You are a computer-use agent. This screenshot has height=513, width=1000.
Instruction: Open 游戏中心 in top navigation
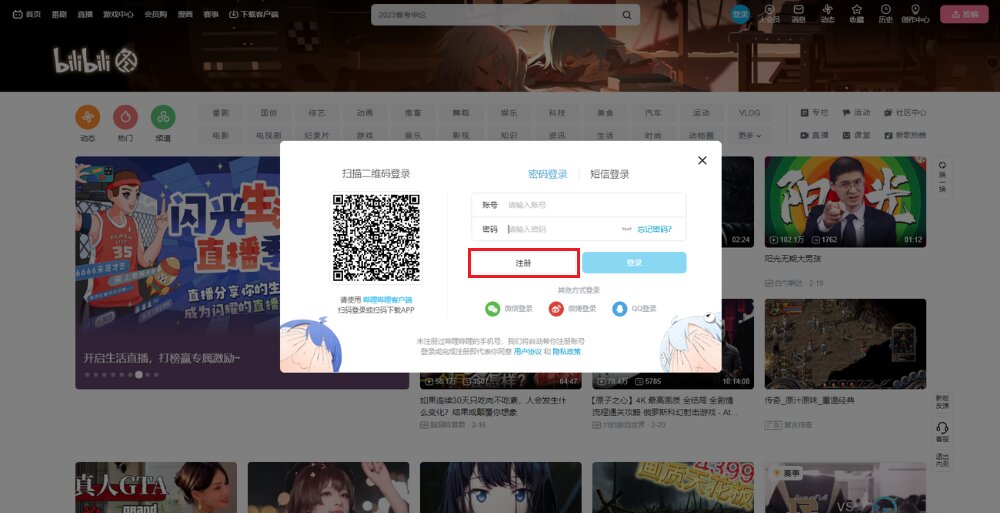coord(119,14)
